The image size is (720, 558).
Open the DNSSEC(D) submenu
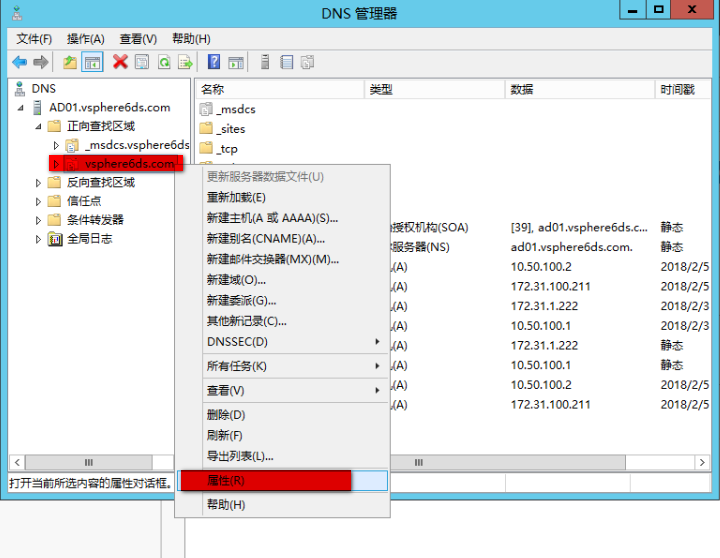tap(282, 342)
